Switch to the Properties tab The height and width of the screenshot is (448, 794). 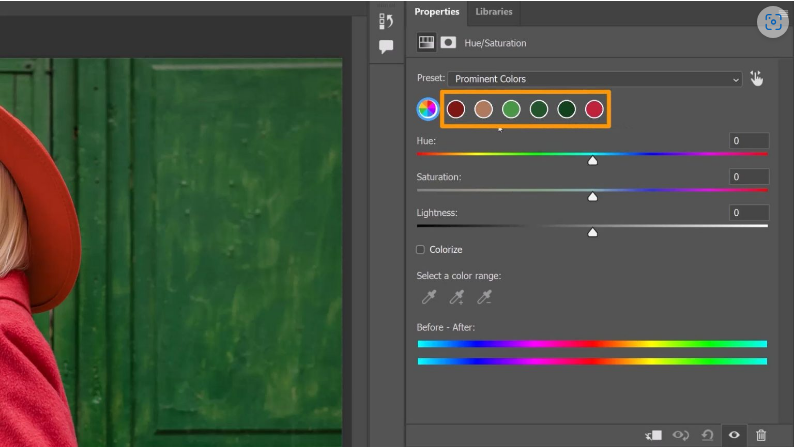[x=436, y=12]
